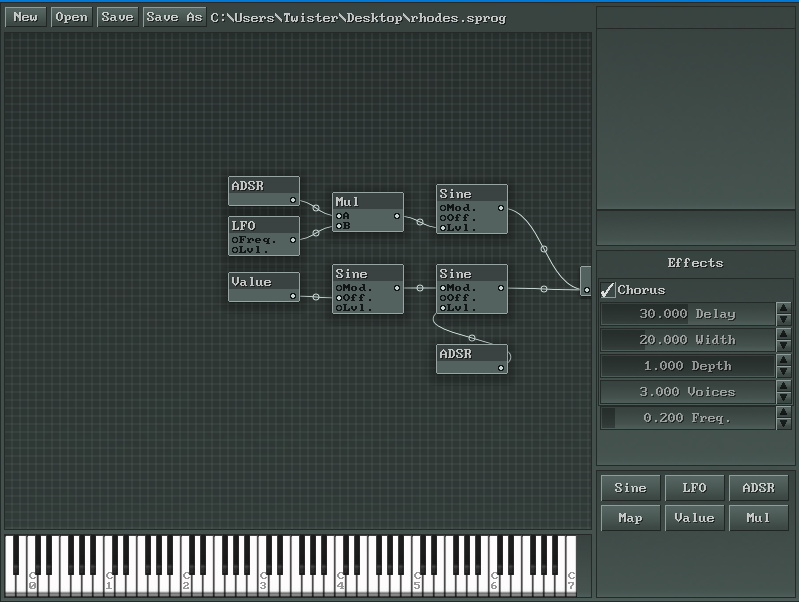Click the New button in top toolbar

point(25,17)
